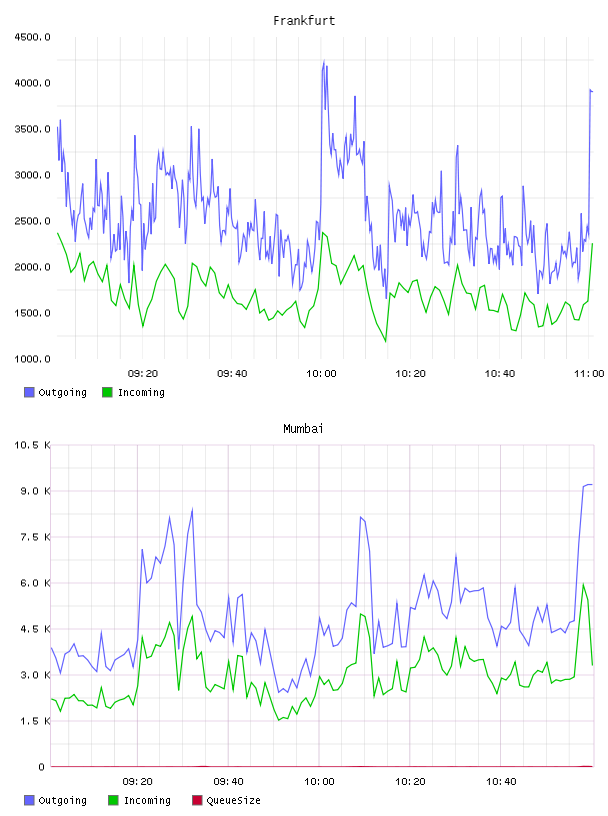Click the 11:00 time label on Frankfurt chart

point(589,374)
